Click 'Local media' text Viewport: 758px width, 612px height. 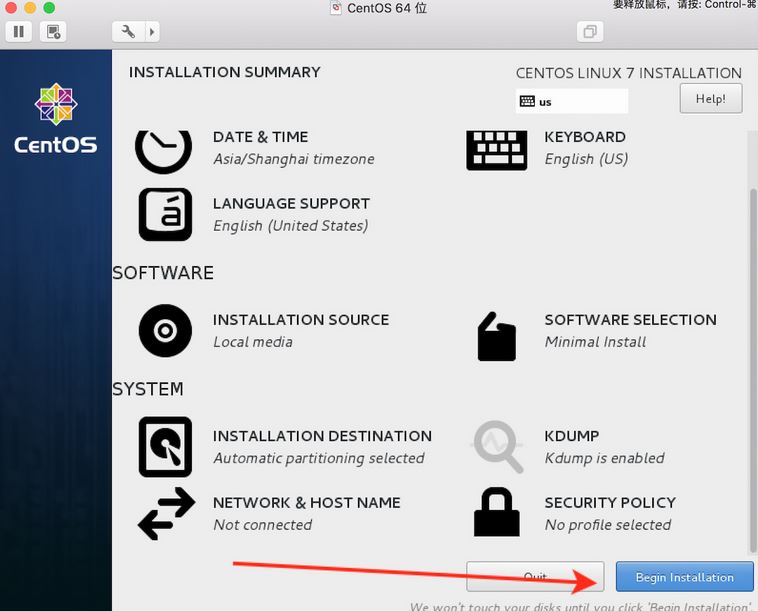click(x=253, y=342)
